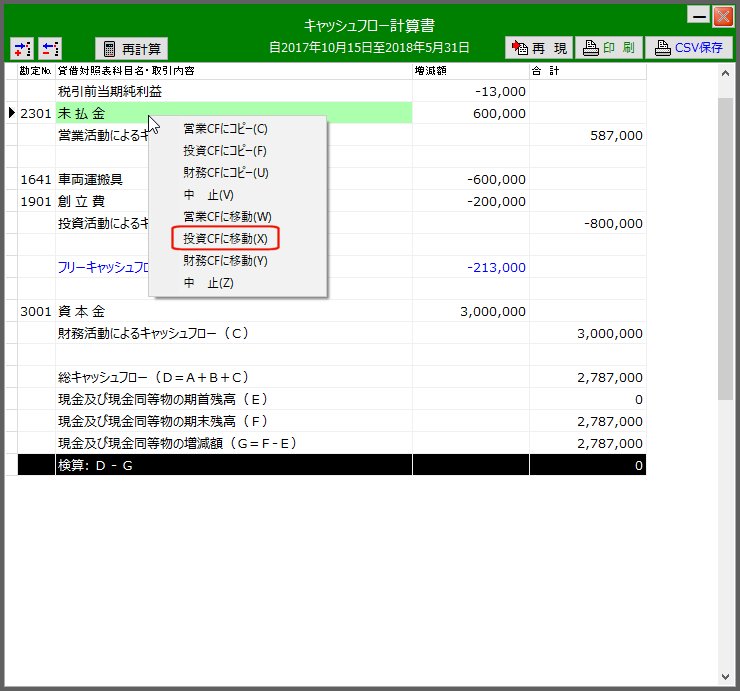
Task: Click the date range text in title
Action: click(x=369, y=48)
